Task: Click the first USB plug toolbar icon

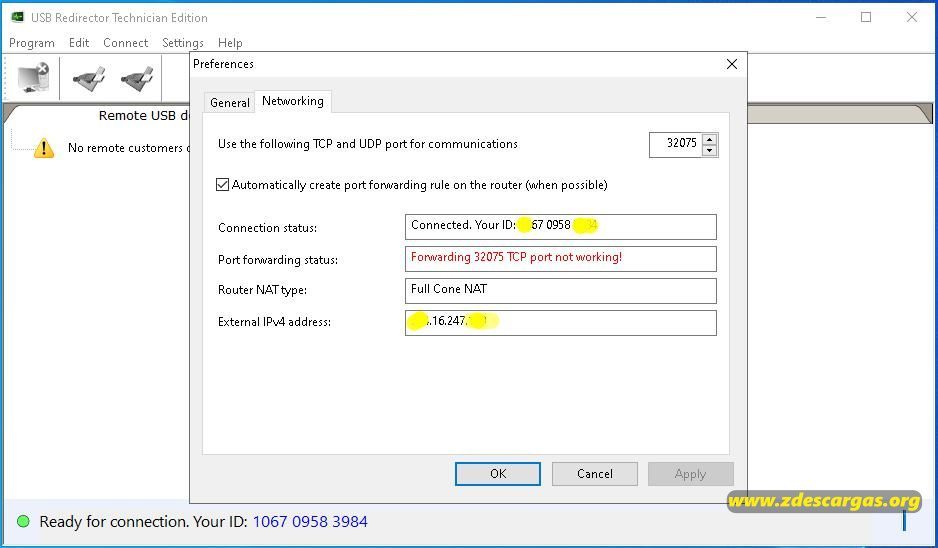Action: point(89,78)
